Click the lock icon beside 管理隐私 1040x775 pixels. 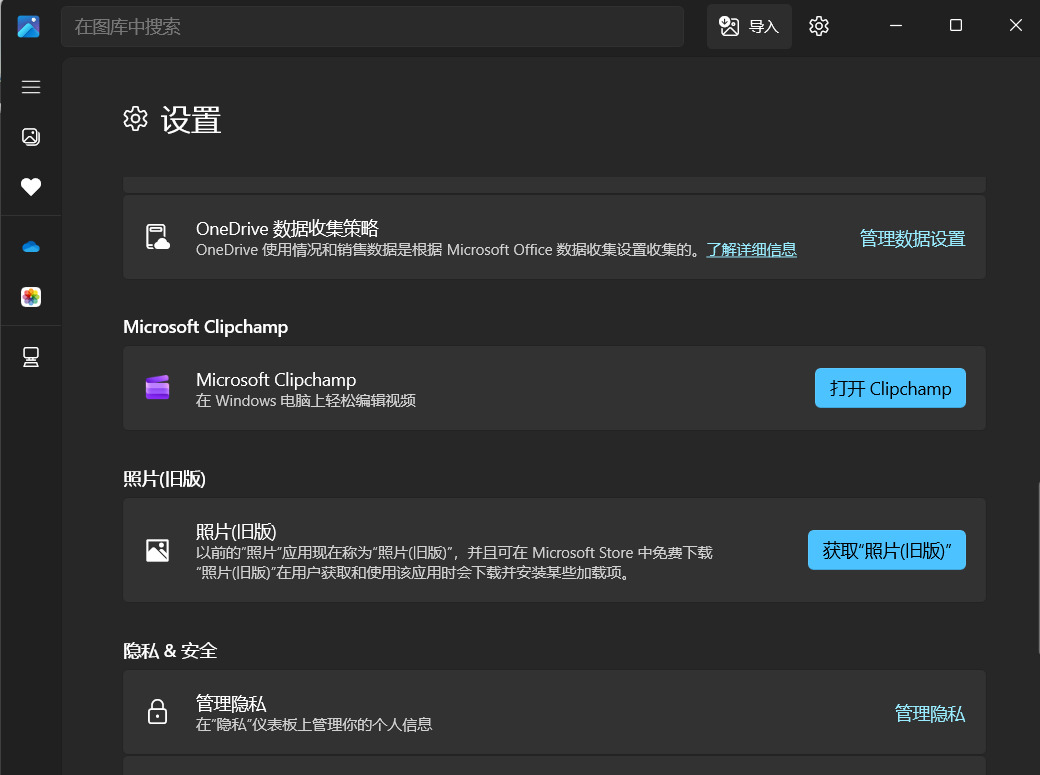[157, 711]
